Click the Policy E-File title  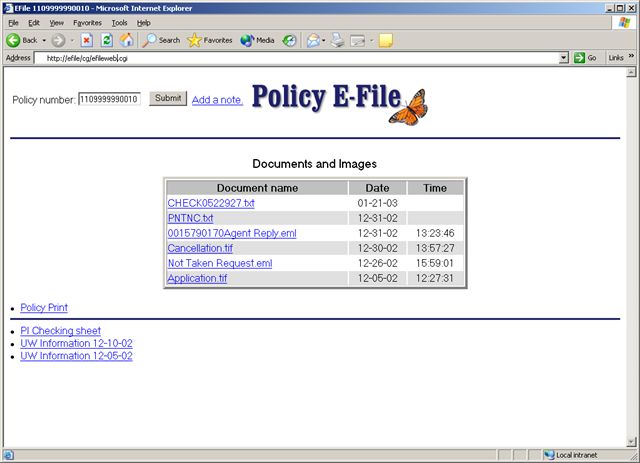(x=327, y=96)
